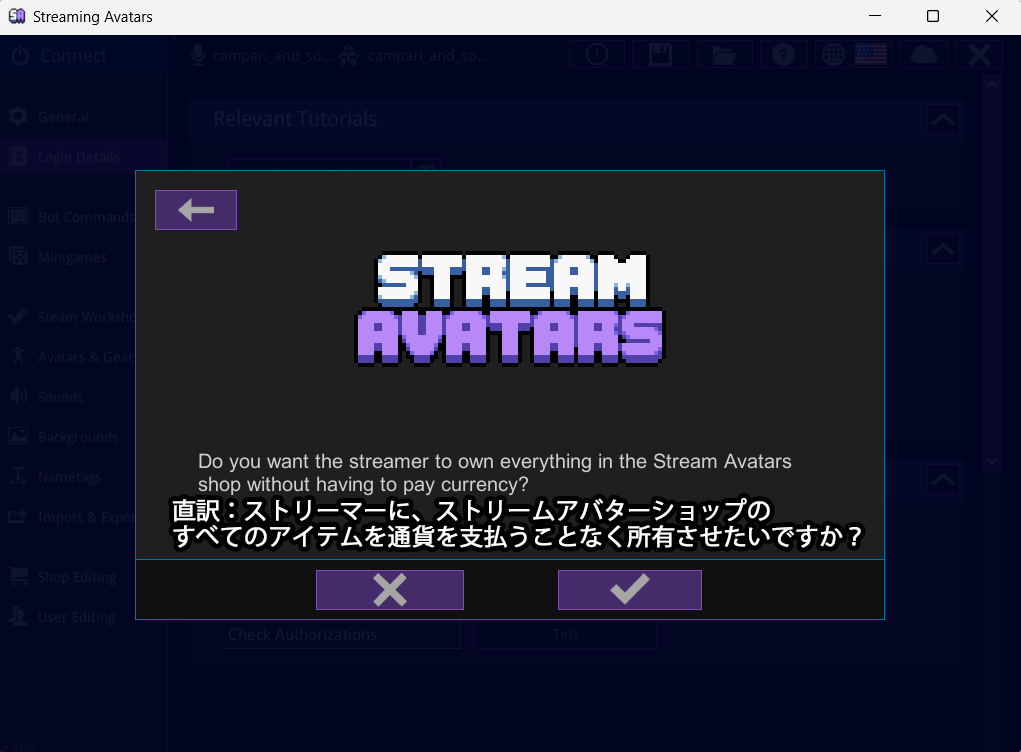Click the alert icon on the toolbar
Viewport: 1021px width, 752px height.
click(597, 54)
